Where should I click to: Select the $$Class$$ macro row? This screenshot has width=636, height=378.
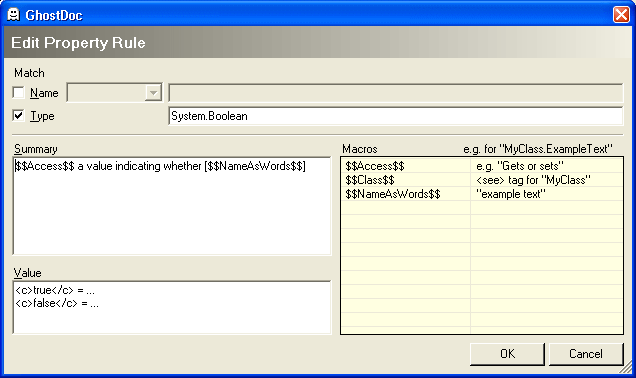481,180
